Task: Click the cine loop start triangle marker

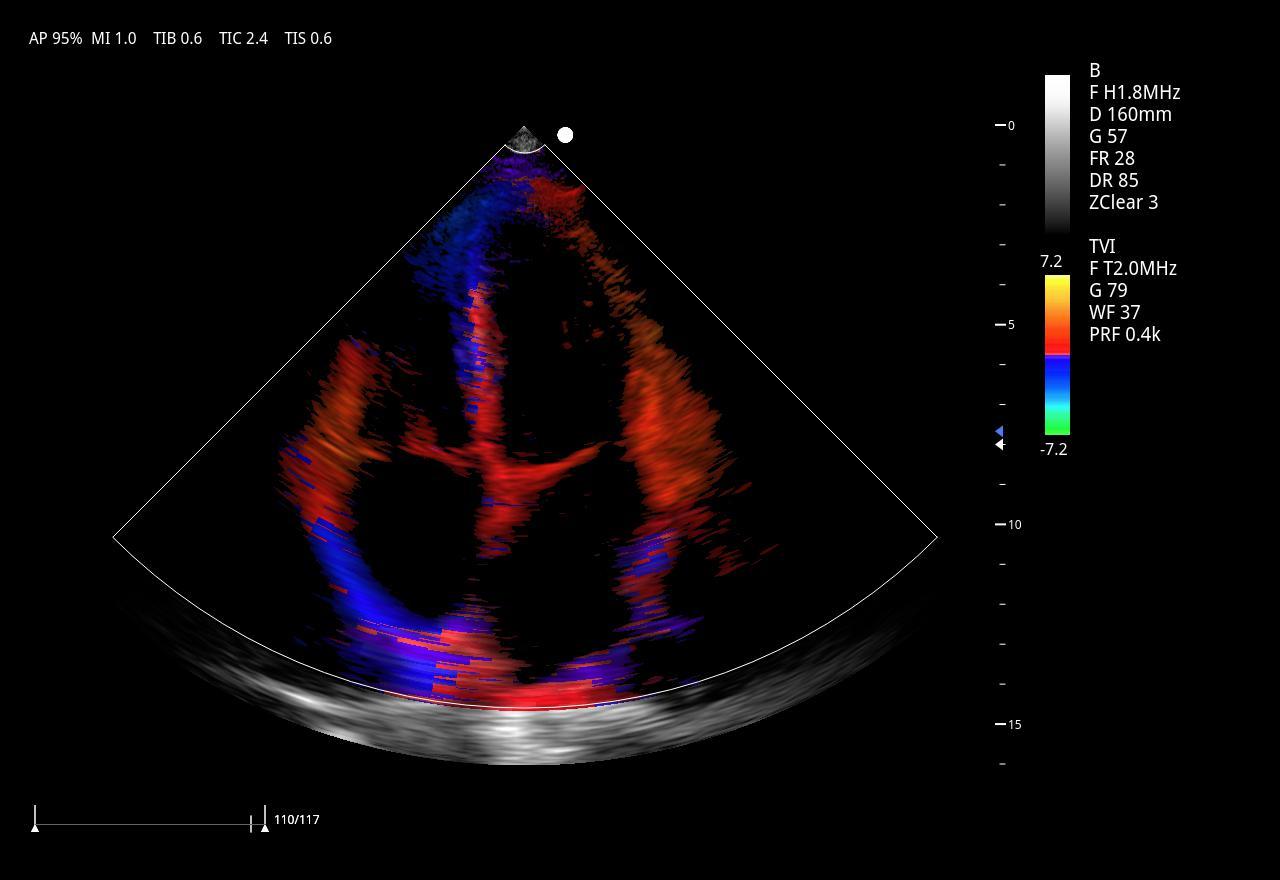Action: click(35, 827)
